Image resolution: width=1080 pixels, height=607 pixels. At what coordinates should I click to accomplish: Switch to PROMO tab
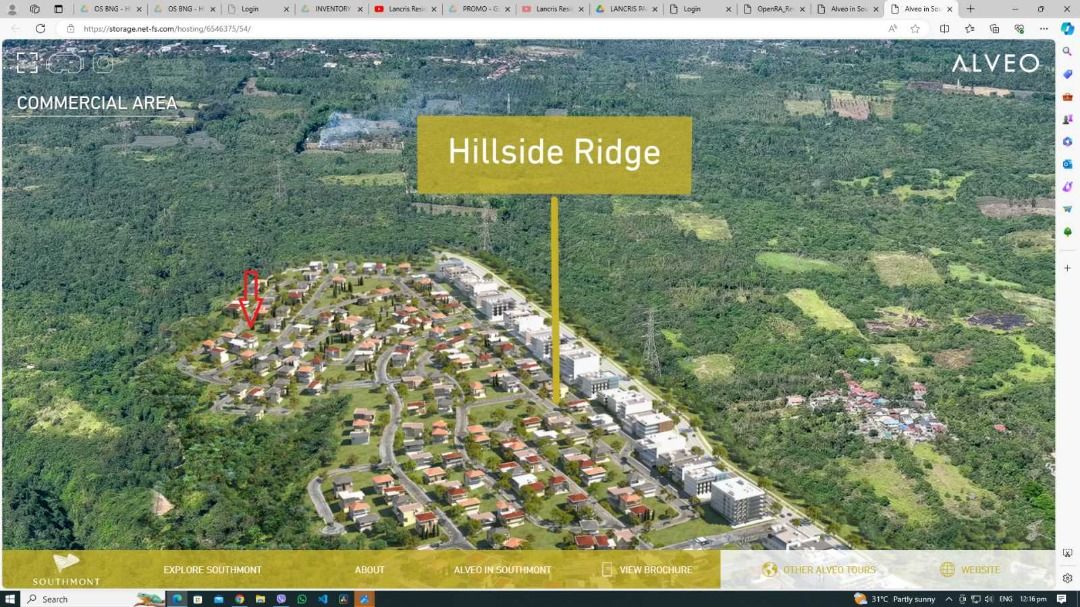click(x=479, y=9)
